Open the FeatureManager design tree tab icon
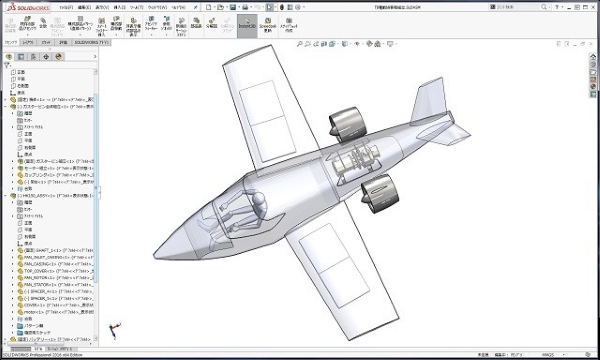The image size is (600, 360). (9, 57)
